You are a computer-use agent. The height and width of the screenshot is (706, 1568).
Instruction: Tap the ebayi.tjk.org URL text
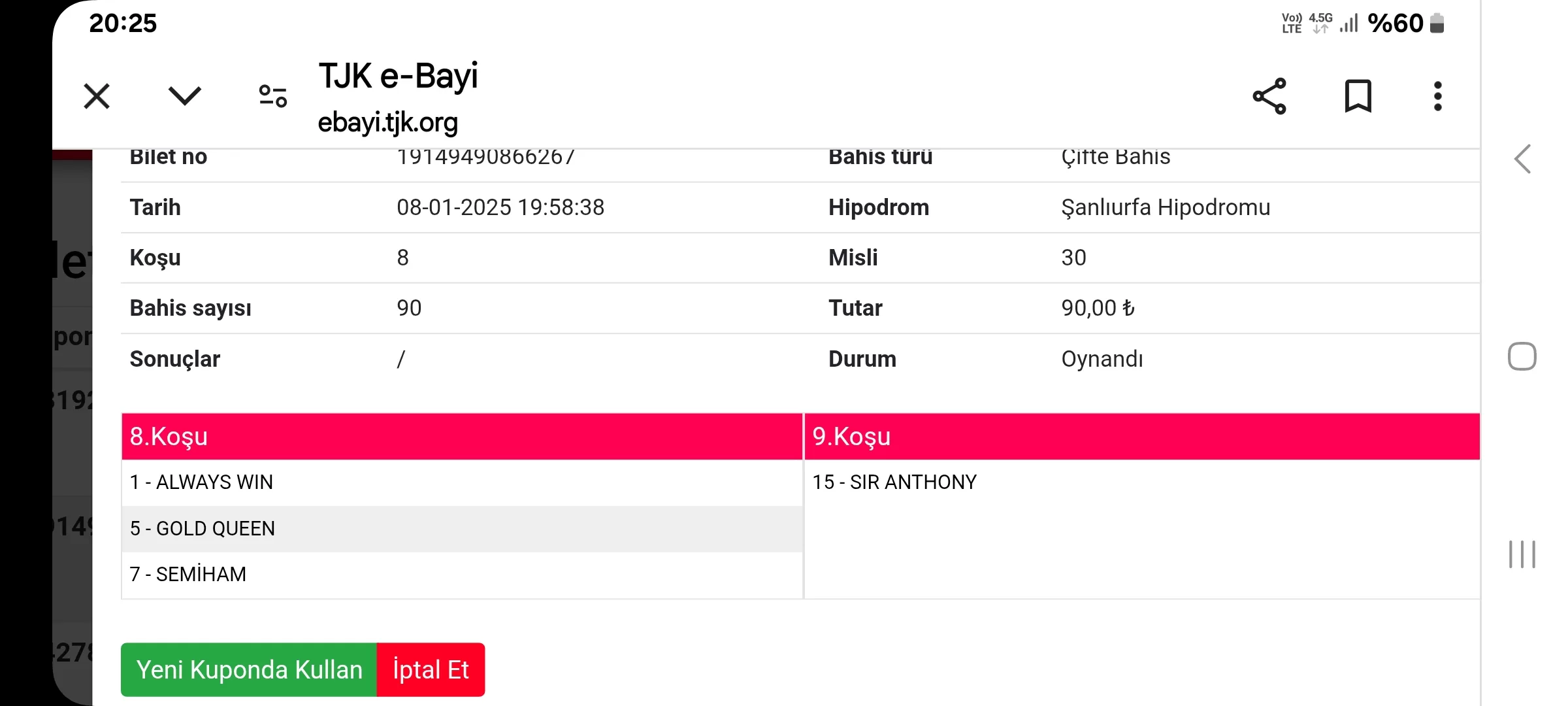[387, 123]
